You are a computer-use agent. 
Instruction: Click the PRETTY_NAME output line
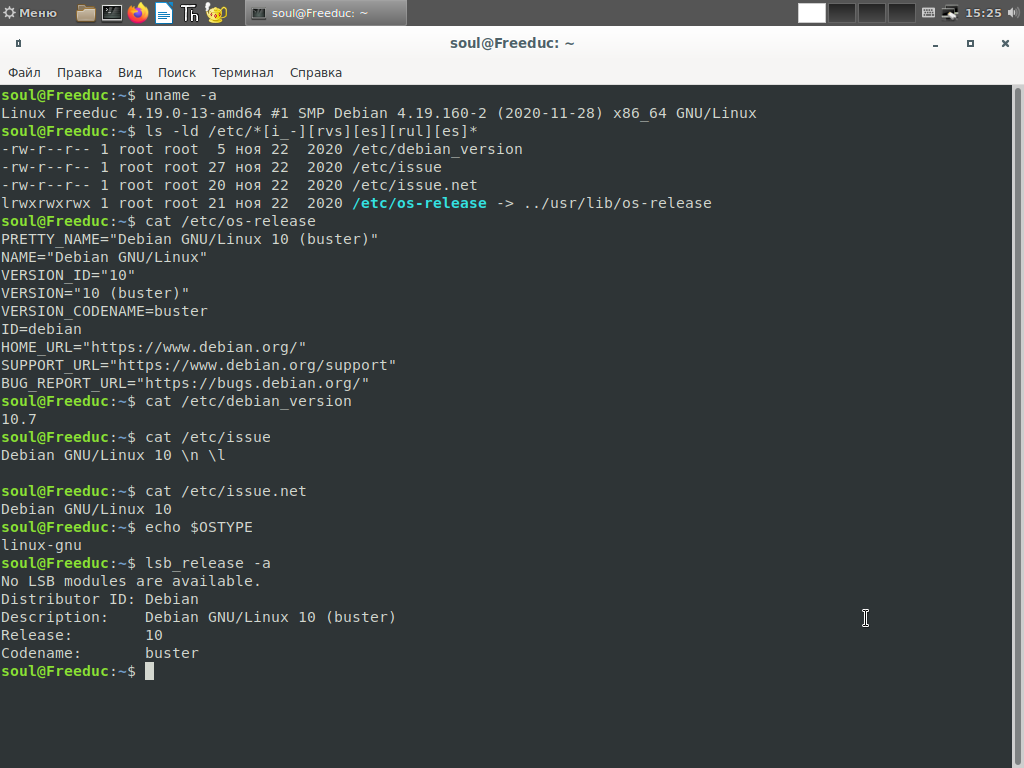click(189, 239)
